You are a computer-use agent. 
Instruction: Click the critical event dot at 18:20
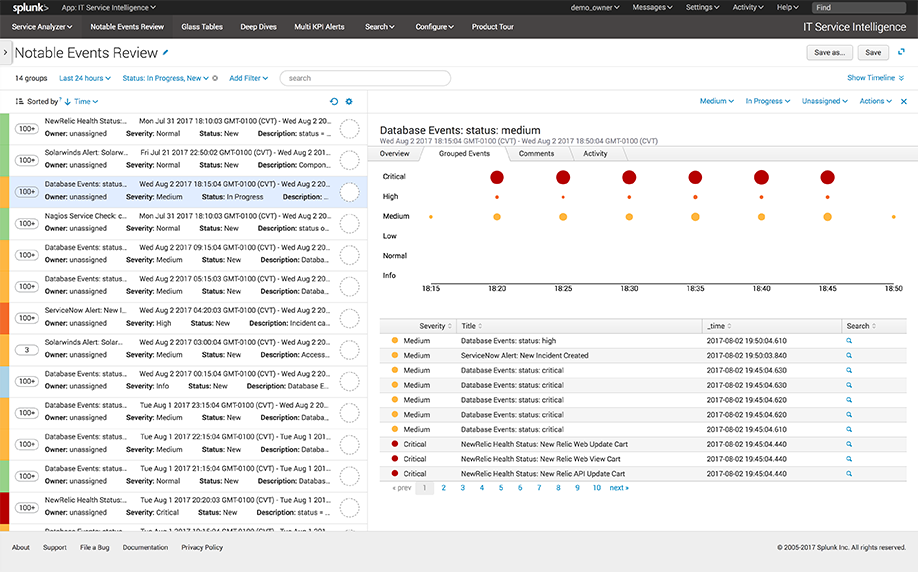point(497,177)
